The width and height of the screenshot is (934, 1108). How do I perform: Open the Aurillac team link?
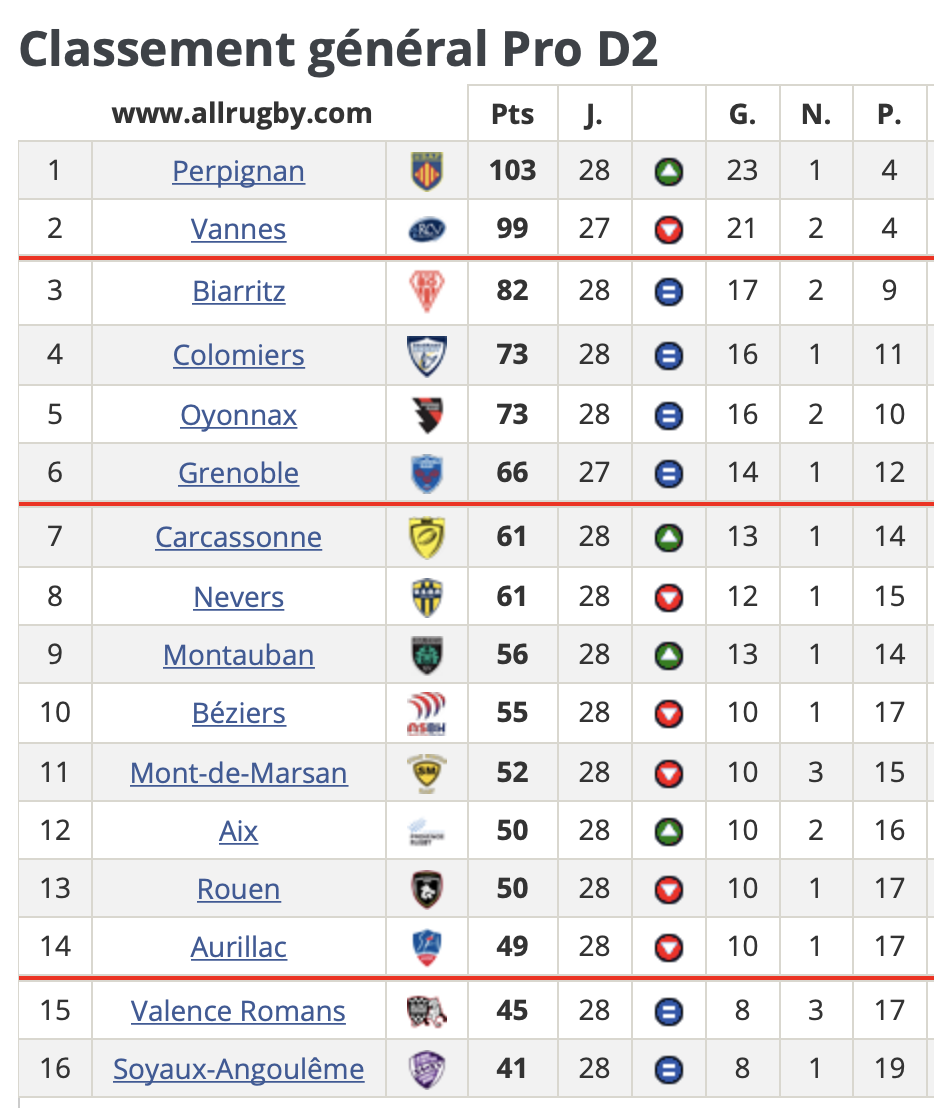[x=239, y=947]
